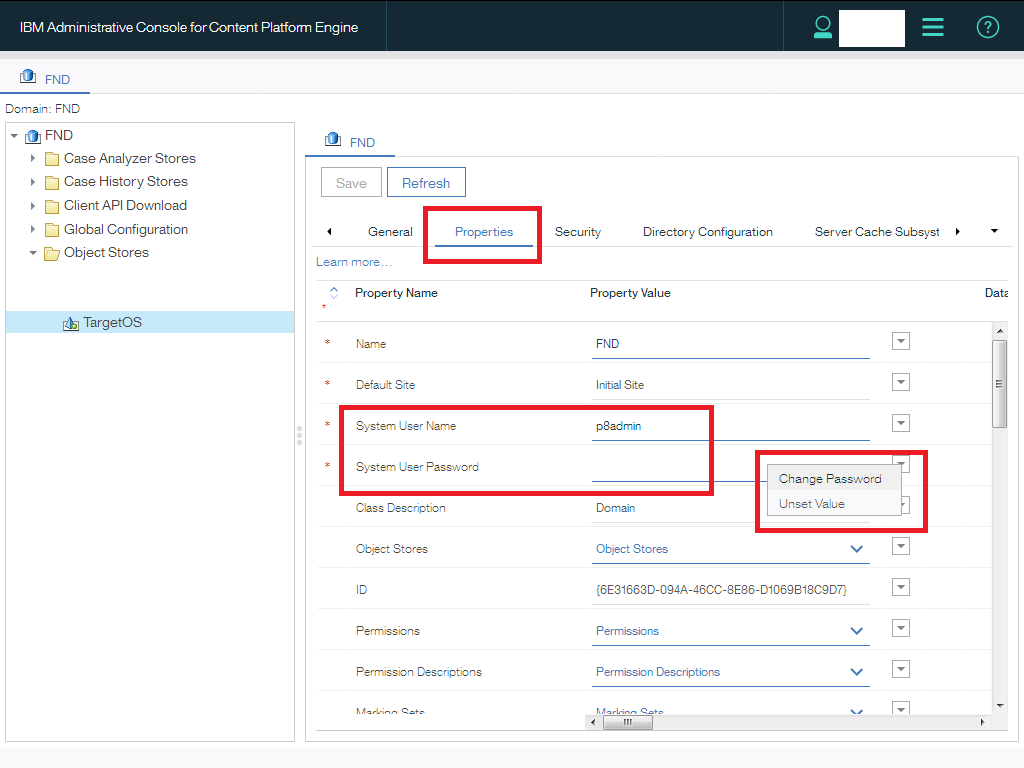Screen dimensions: 1024x768
Task: Open the Name property action dropdown
Action: click(900, 342)
